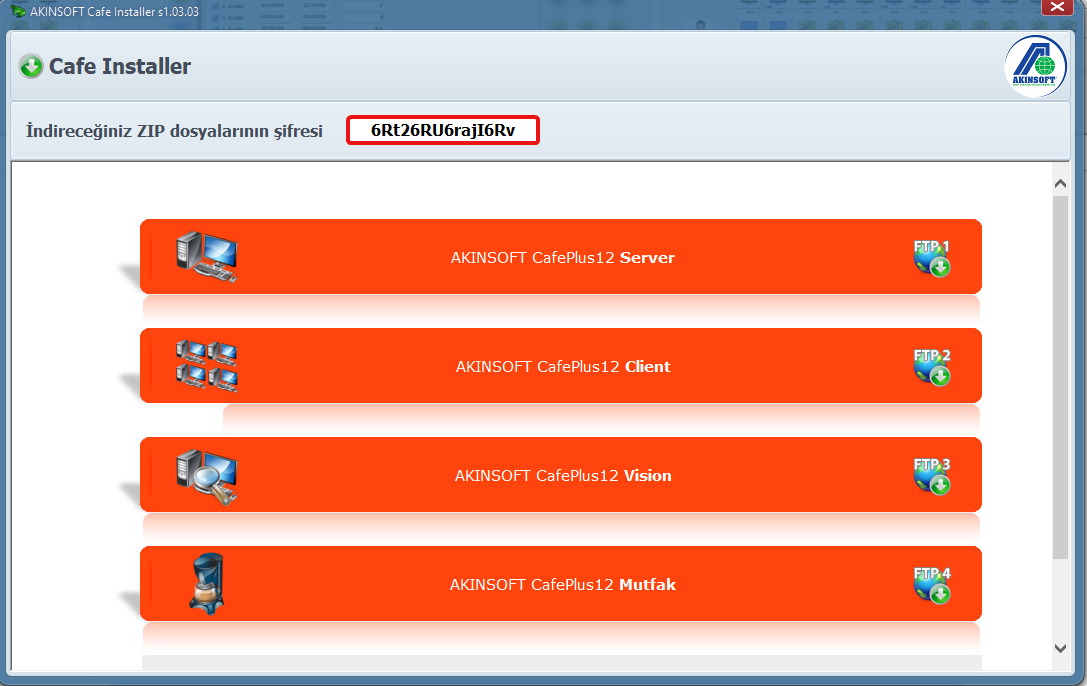The height and width of the screenshot is (686, 1087).
Task: Click the scrollbar down arrow
Action: click(1060, 649)
